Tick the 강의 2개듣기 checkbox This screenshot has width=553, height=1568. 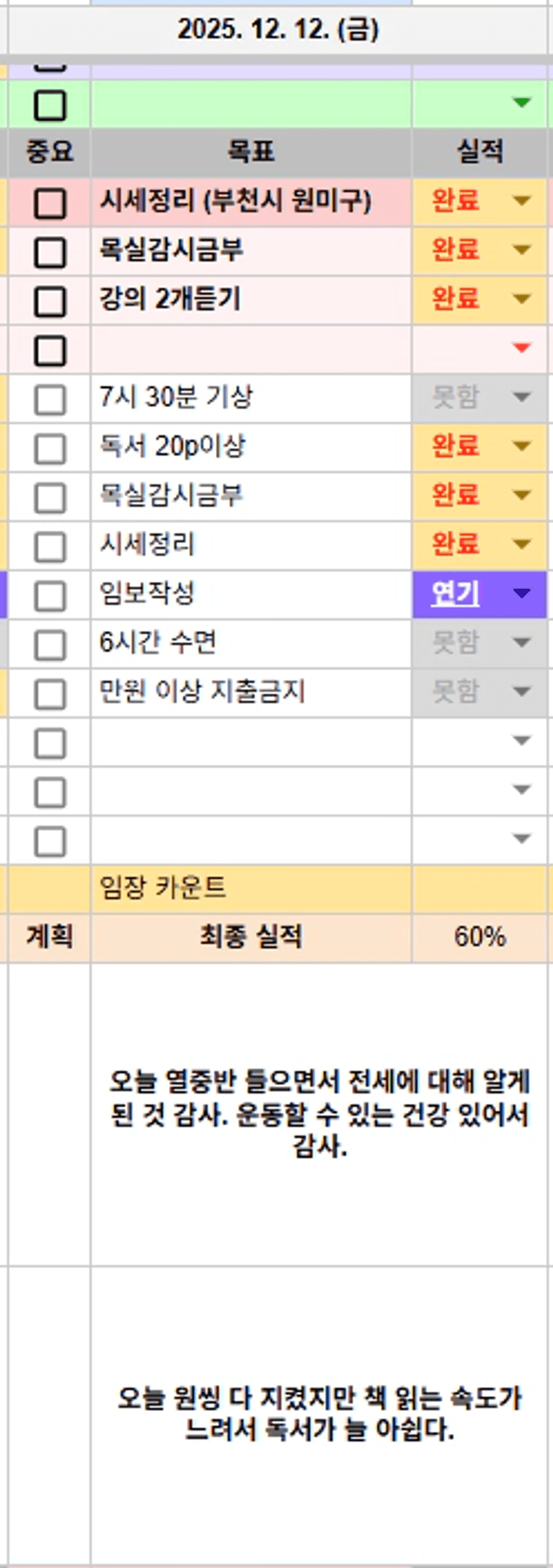[49, 301]
